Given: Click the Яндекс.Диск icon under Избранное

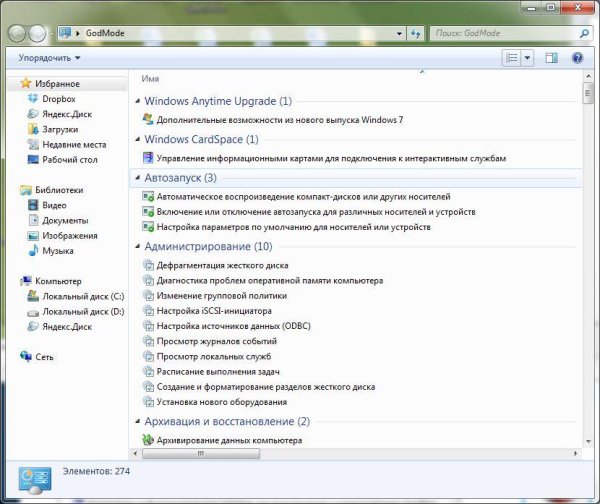Looking at the screenshot, I should (33, 114).
